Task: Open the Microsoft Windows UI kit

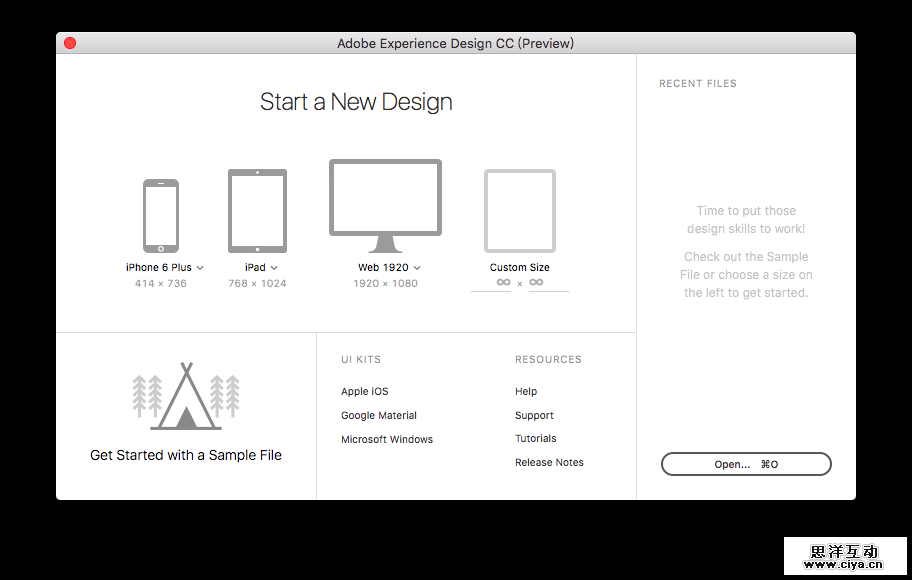Action: pyautogui.click(x=386, y=440)
